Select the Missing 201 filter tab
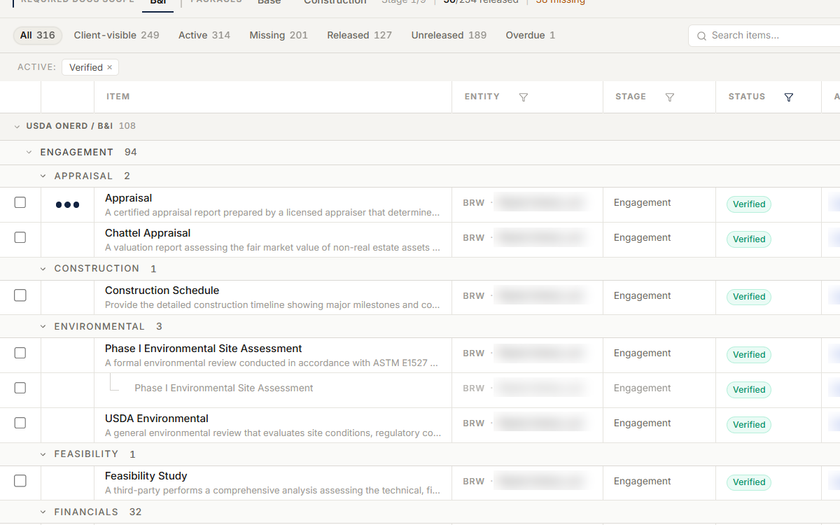 pos(279,35)
